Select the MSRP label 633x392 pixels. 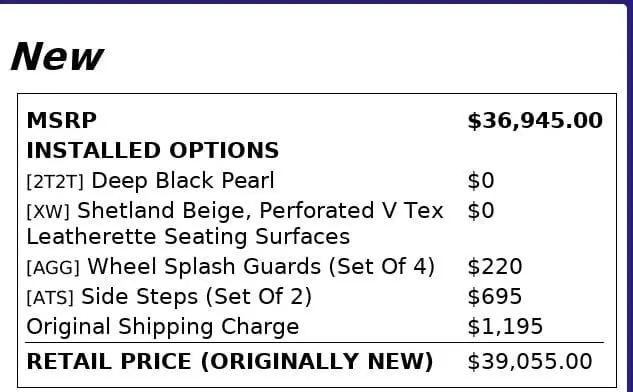61,120
